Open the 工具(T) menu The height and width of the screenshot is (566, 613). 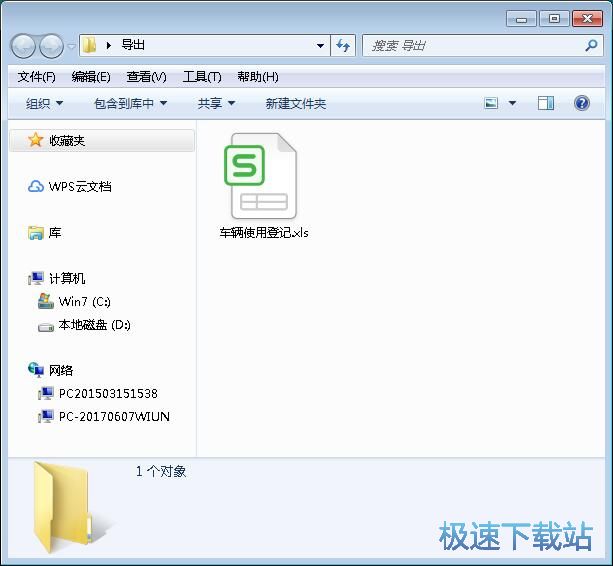pyautogui.click(x=202, y=77)
